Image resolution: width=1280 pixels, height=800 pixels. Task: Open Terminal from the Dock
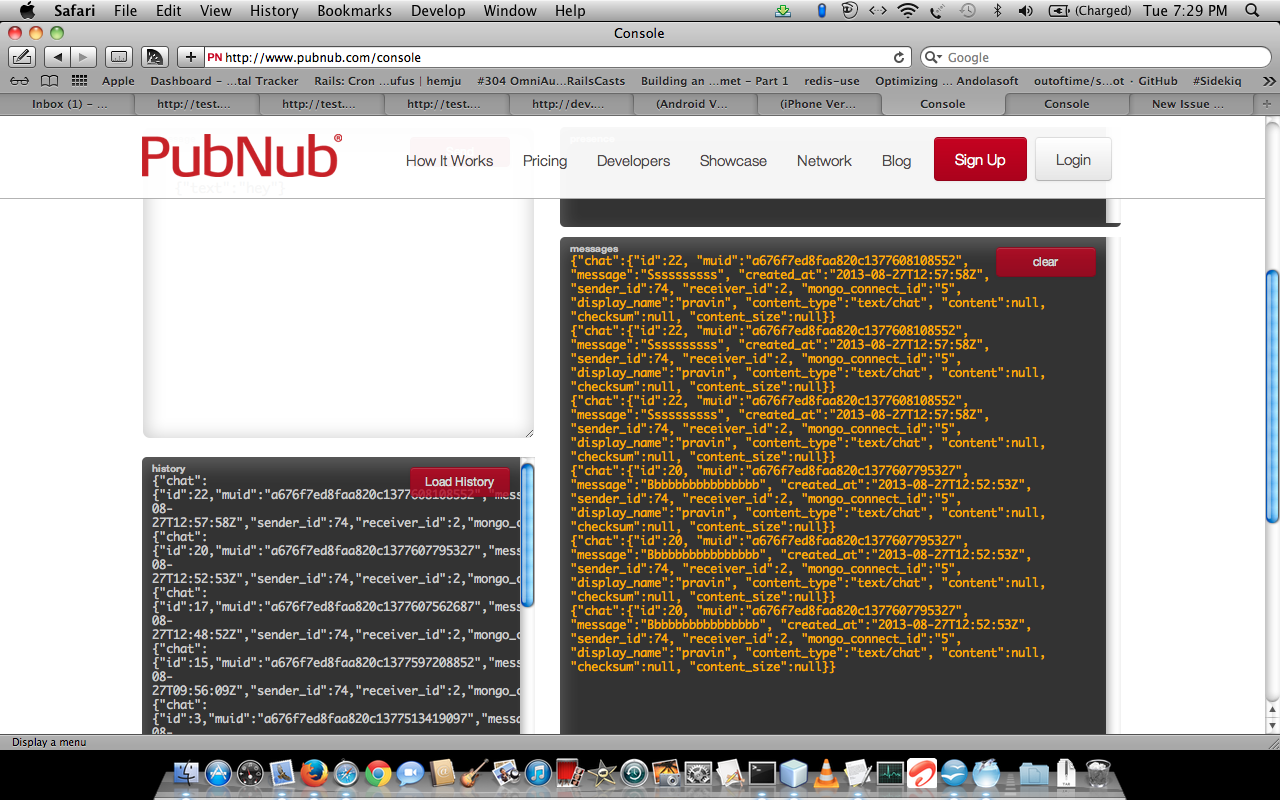click(x=762, y=773)
